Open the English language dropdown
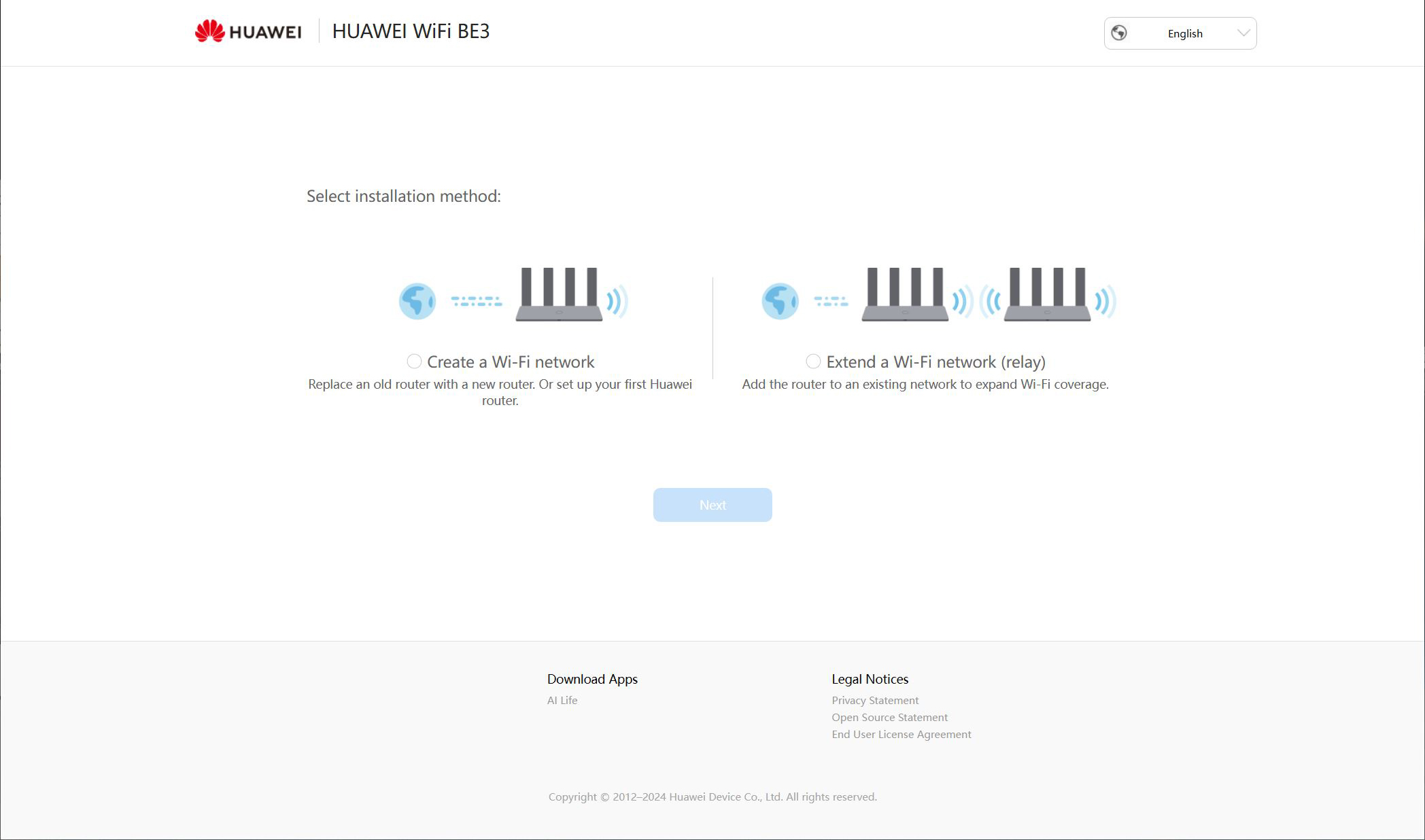Viewport: 1425px width, 840px height. pyautogui.click(x=1180, y=33)
